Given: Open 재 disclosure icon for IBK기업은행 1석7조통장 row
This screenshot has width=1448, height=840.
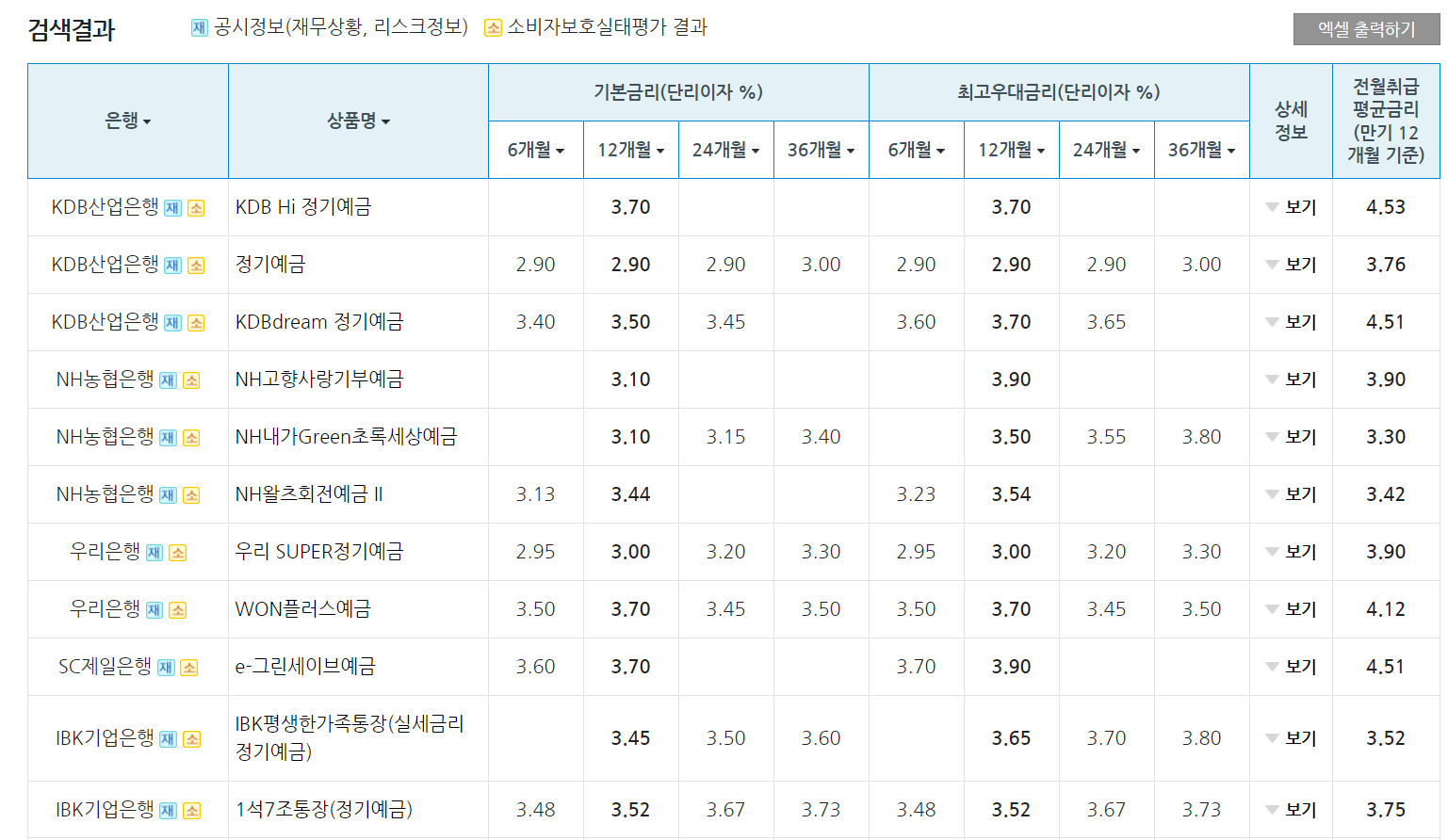Looking at the screenshot, I should click(170, 809).
